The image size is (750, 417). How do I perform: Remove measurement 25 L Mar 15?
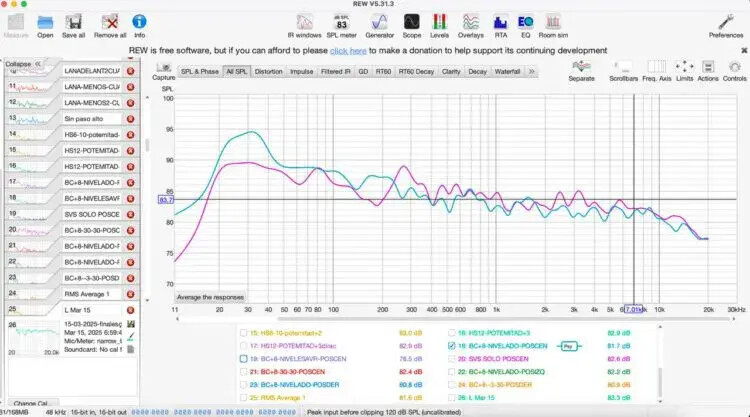pyautogui.click(x=130, y=310)
